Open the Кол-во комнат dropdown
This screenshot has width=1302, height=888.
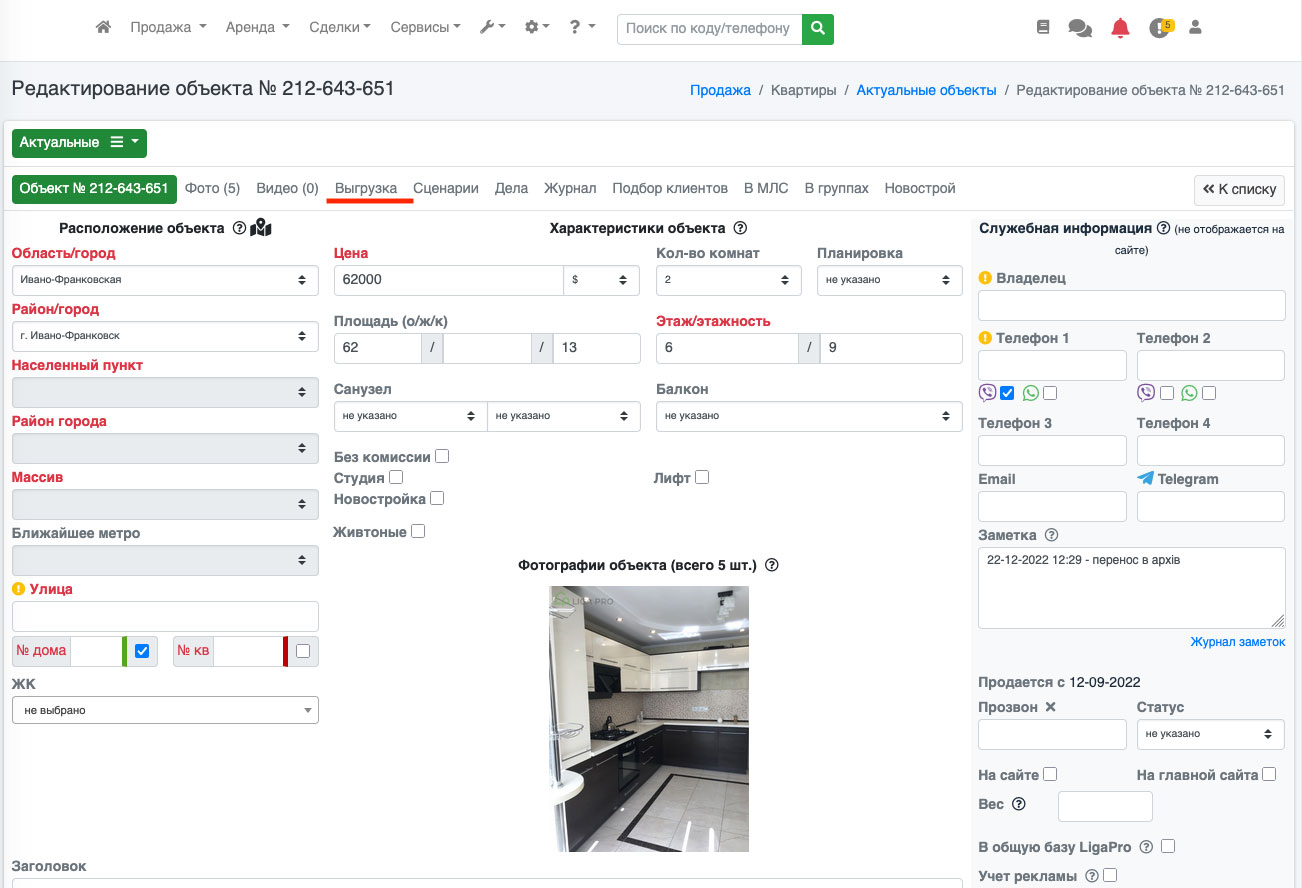728,280
